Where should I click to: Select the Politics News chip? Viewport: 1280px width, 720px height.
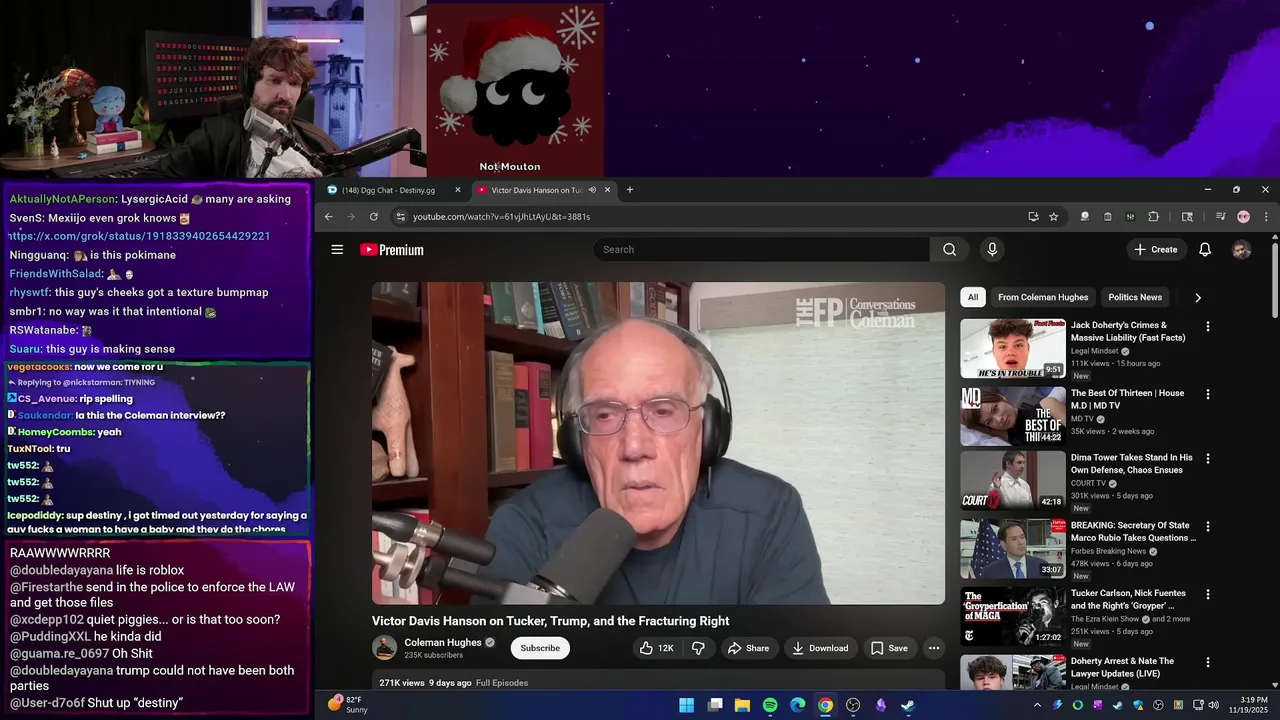1135,297
